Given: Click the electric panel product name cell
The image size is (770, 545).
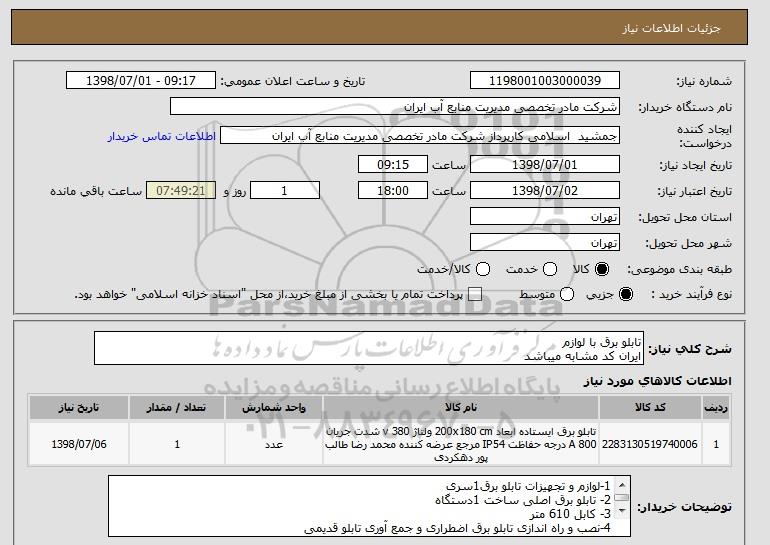Looking at the screenshot, I should pos(461,444).
